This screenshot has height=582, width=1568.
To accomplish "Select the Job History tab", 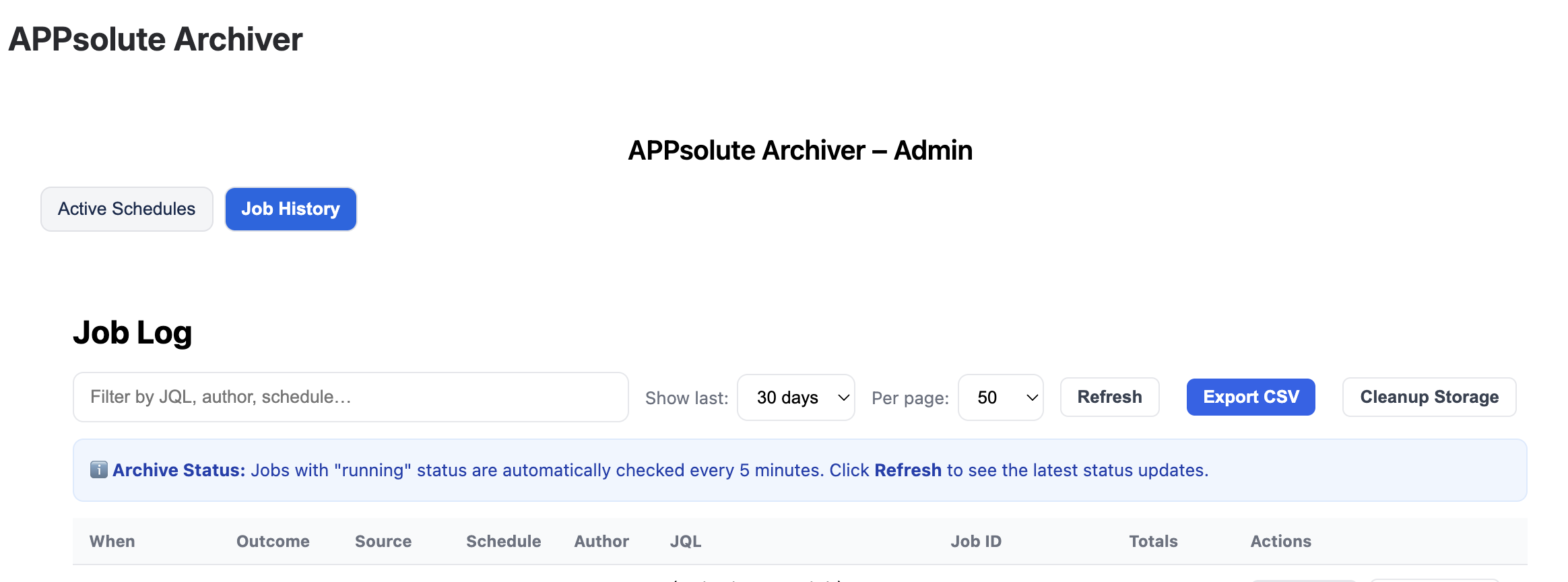I will (x=290, y=209).
